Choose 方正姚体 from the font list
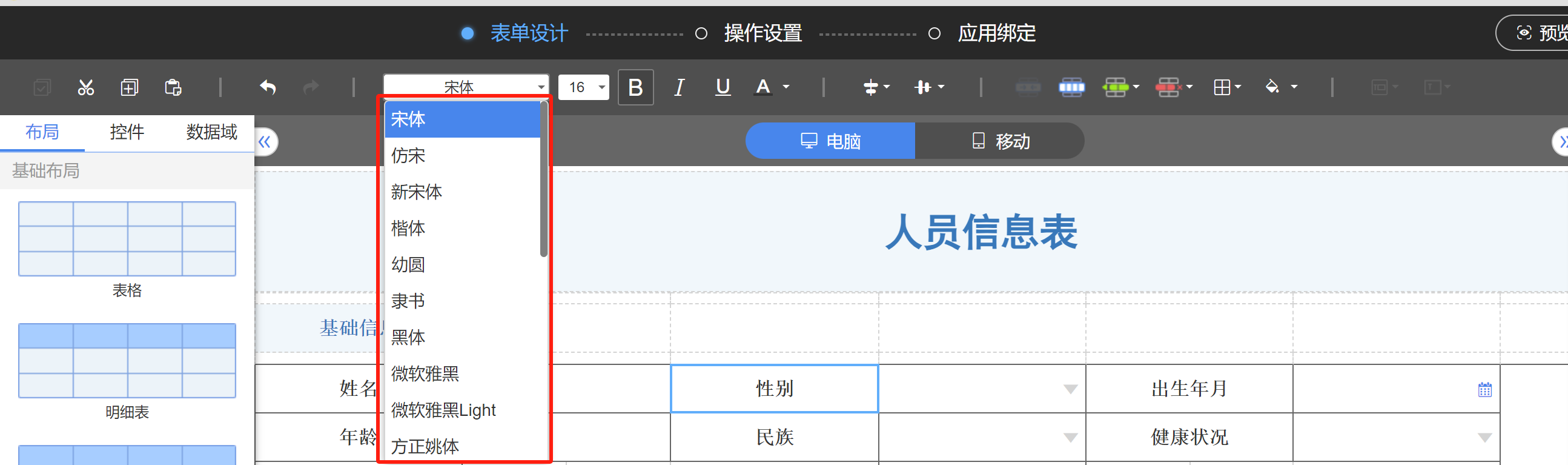Screen dimensions: 1568x465 point(463,446)
